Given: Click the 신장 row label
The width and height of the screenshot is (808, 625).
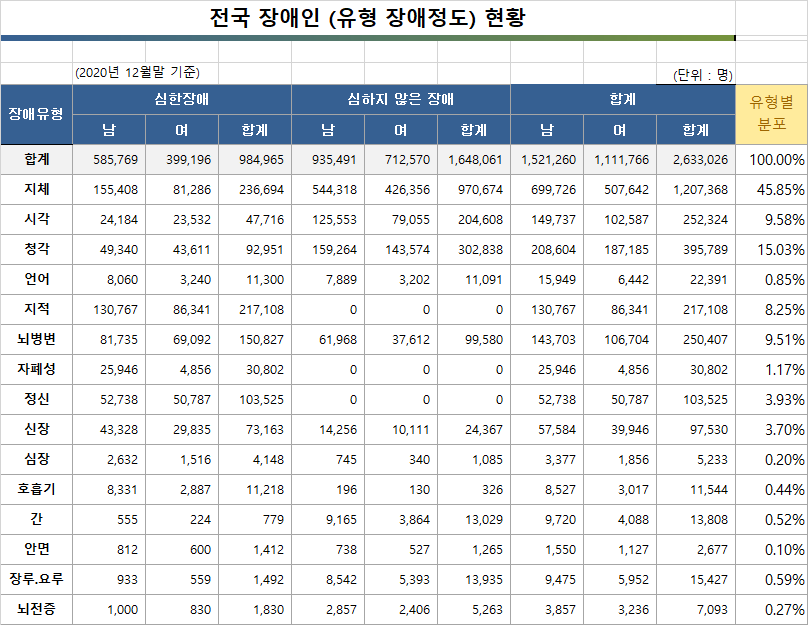Looking at the screenshot, I should click(x=36, y=429).
